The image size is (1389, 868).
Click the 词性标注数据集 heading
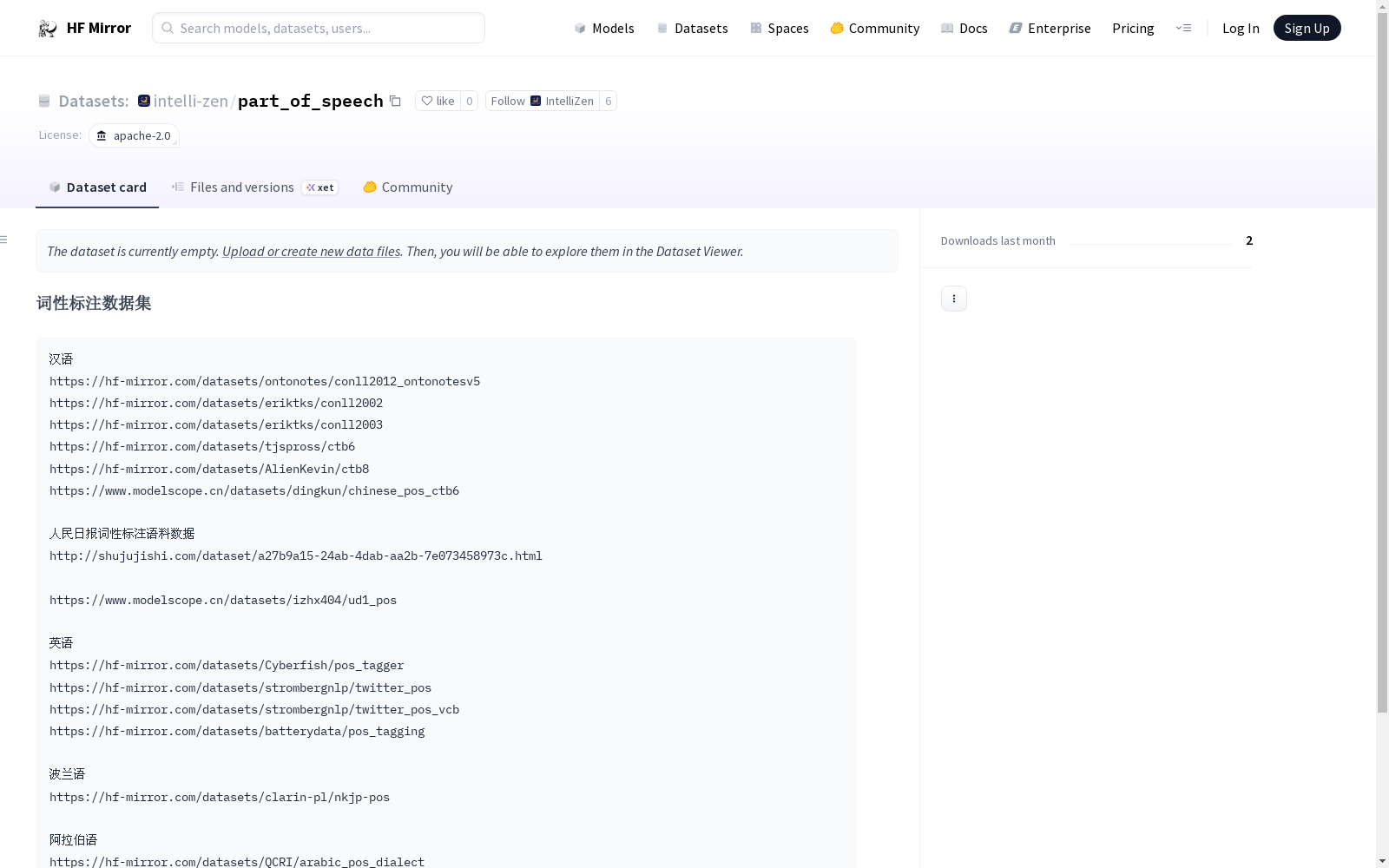[x=94, y=303]
